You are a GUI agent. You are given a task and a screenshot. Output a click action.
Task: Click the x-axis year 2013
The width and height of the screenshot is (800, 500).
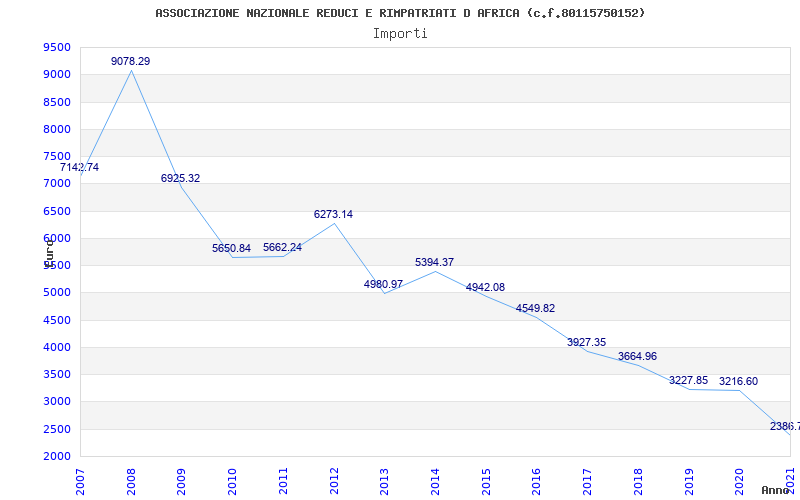[x=384, y=481]
